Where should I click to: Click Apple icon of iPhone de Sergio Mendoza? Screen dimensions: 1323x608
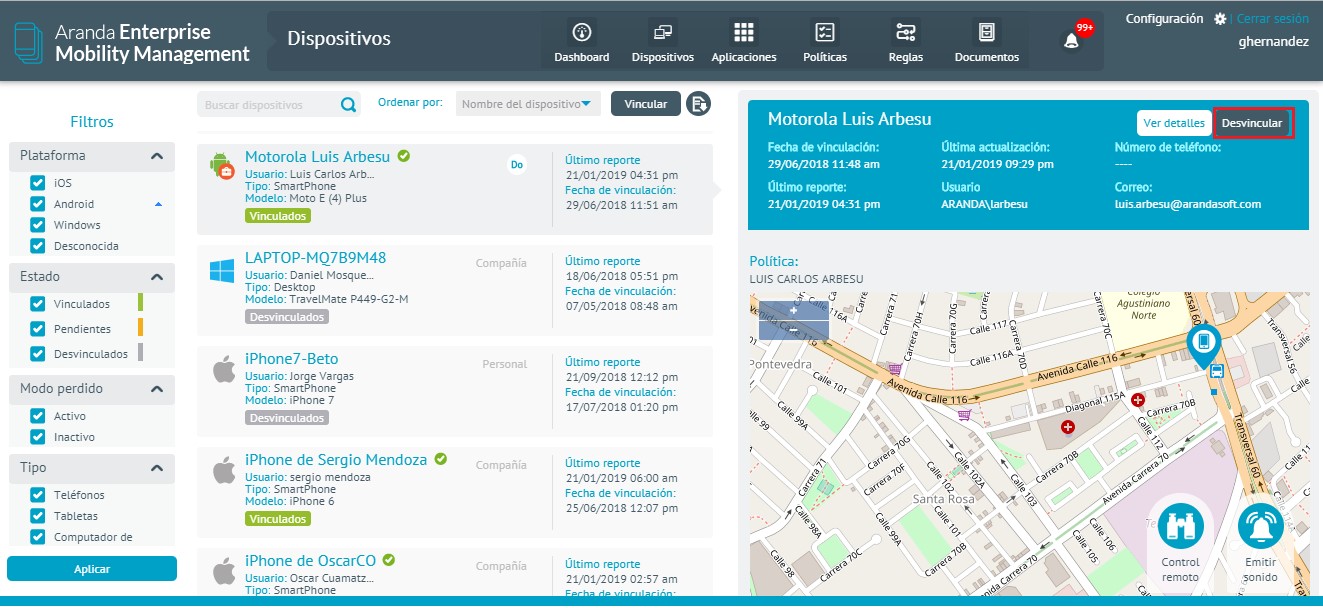click(223, 471)
